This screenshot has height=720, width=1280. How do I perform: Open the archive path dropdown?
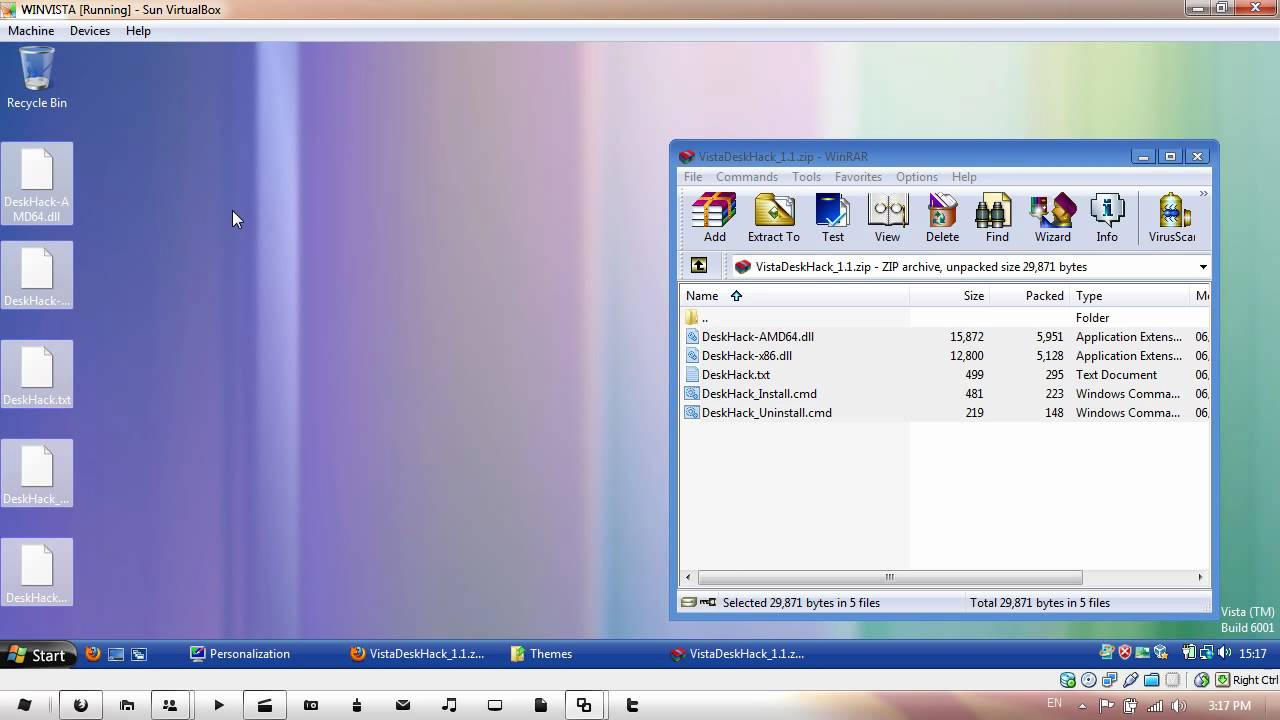coord(1203,267)
